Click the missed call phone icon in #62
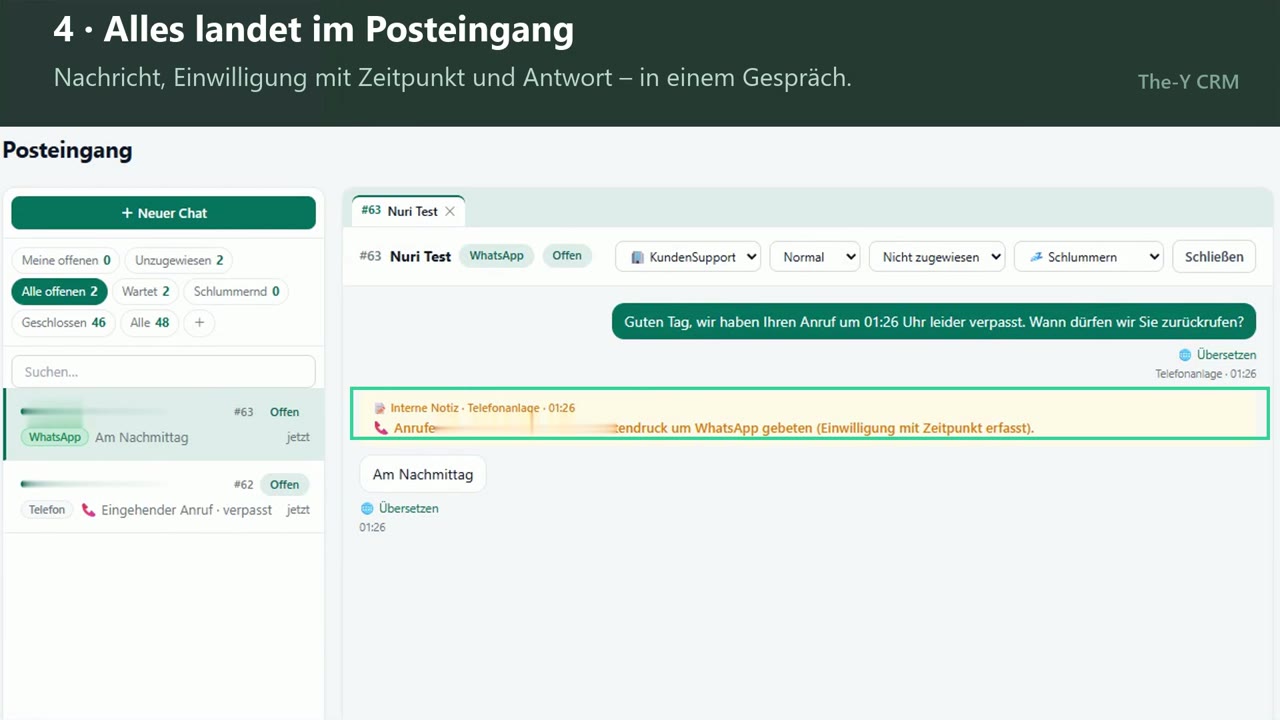Screen dimensions: 1280x720 coord(89,510)
